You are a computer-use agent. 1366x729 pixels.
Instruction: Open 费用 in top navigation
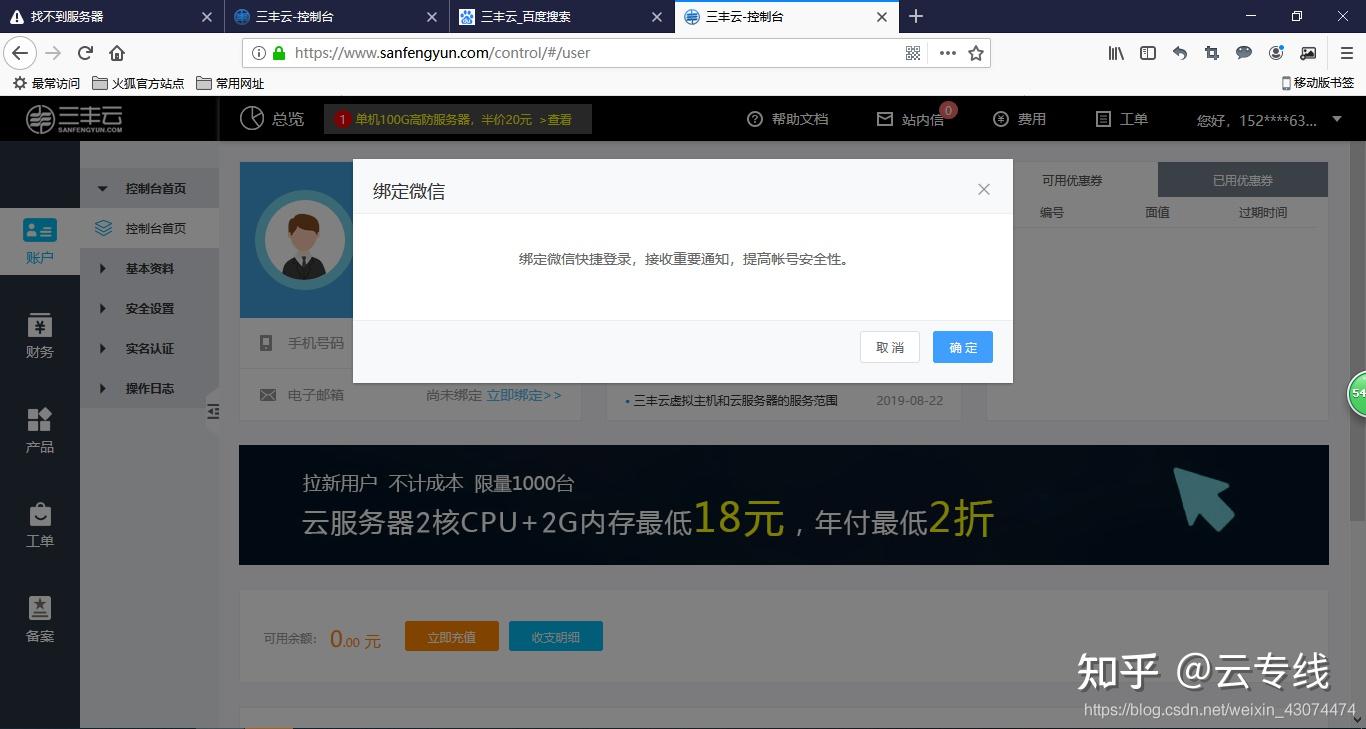pos(1019,119)
